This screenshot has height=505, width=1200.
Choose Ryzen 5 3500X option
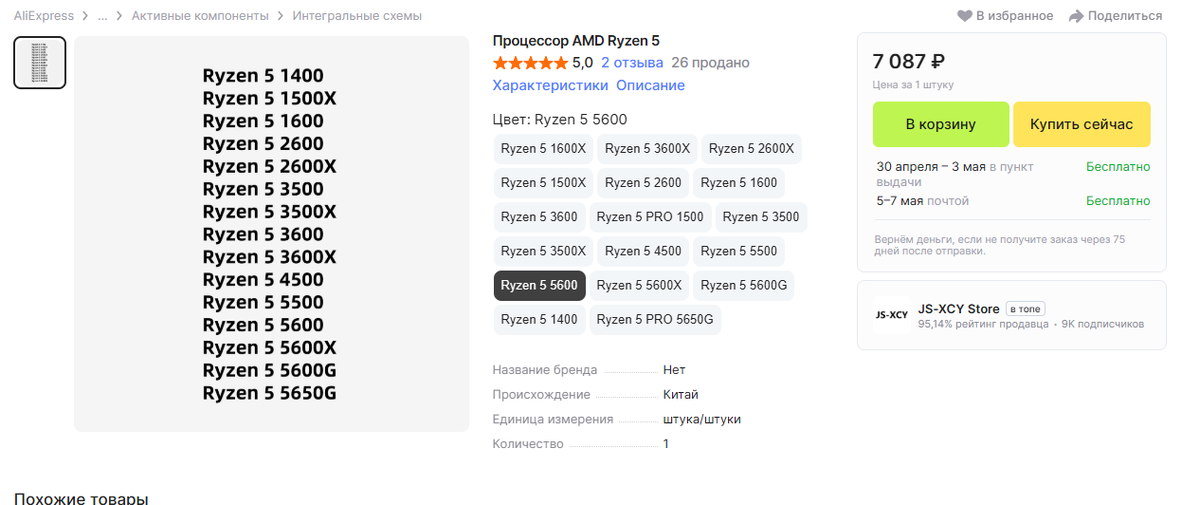tap(543, 251)
